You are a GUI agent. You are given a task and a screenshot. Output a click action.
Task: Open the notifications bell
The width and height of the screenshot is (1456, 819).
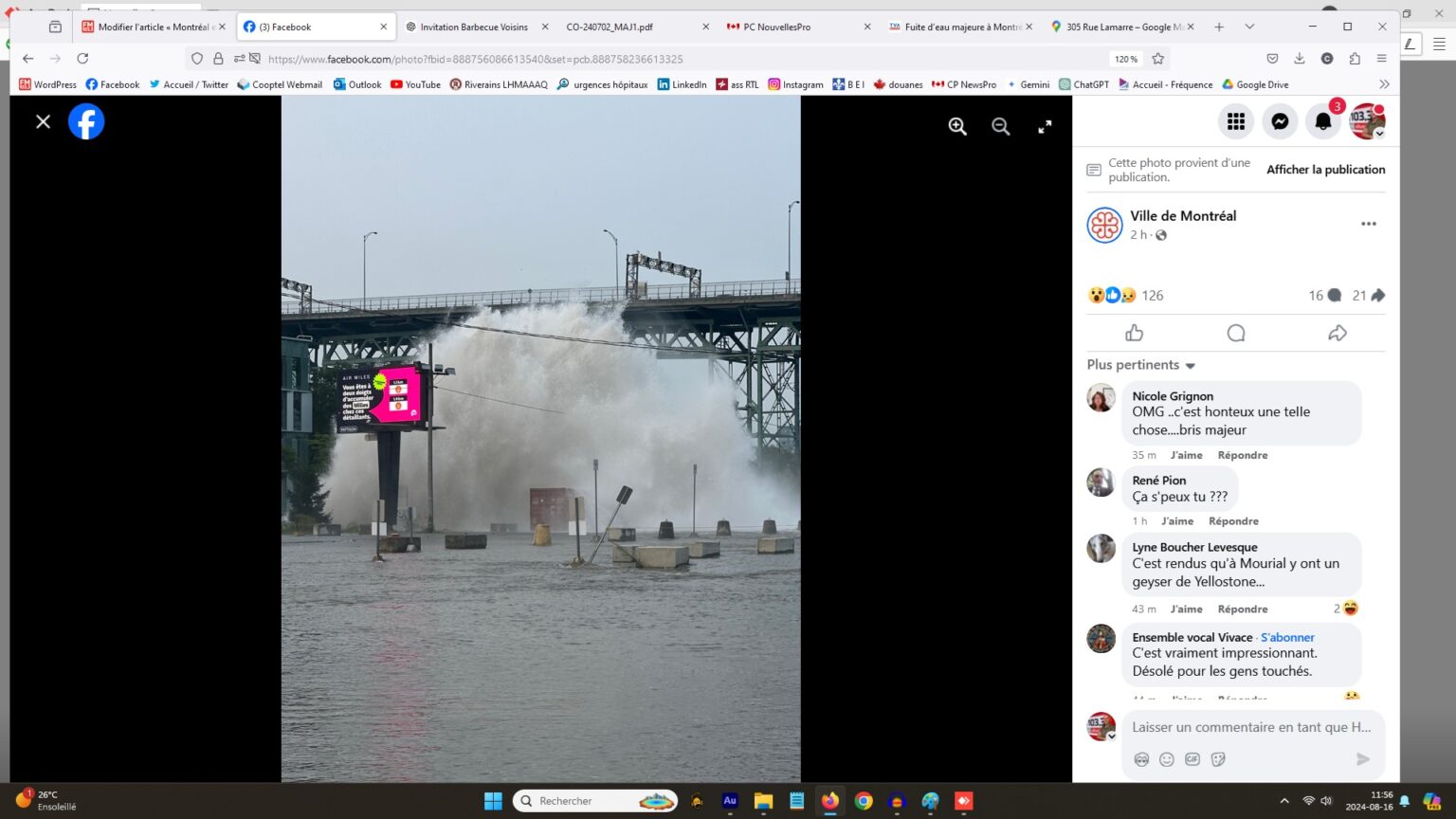pyautogui.click(x=1323, y=121)
